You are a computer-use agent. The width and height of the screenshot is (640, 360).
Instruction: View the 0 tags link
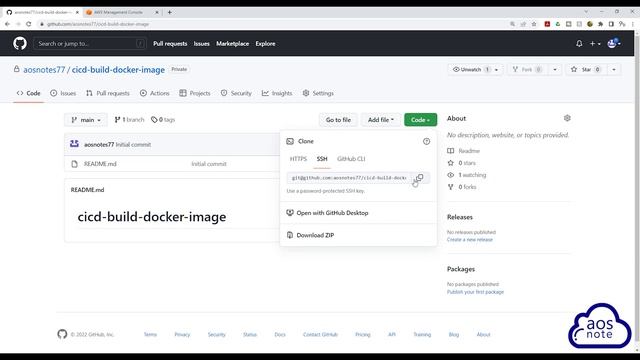163,120
